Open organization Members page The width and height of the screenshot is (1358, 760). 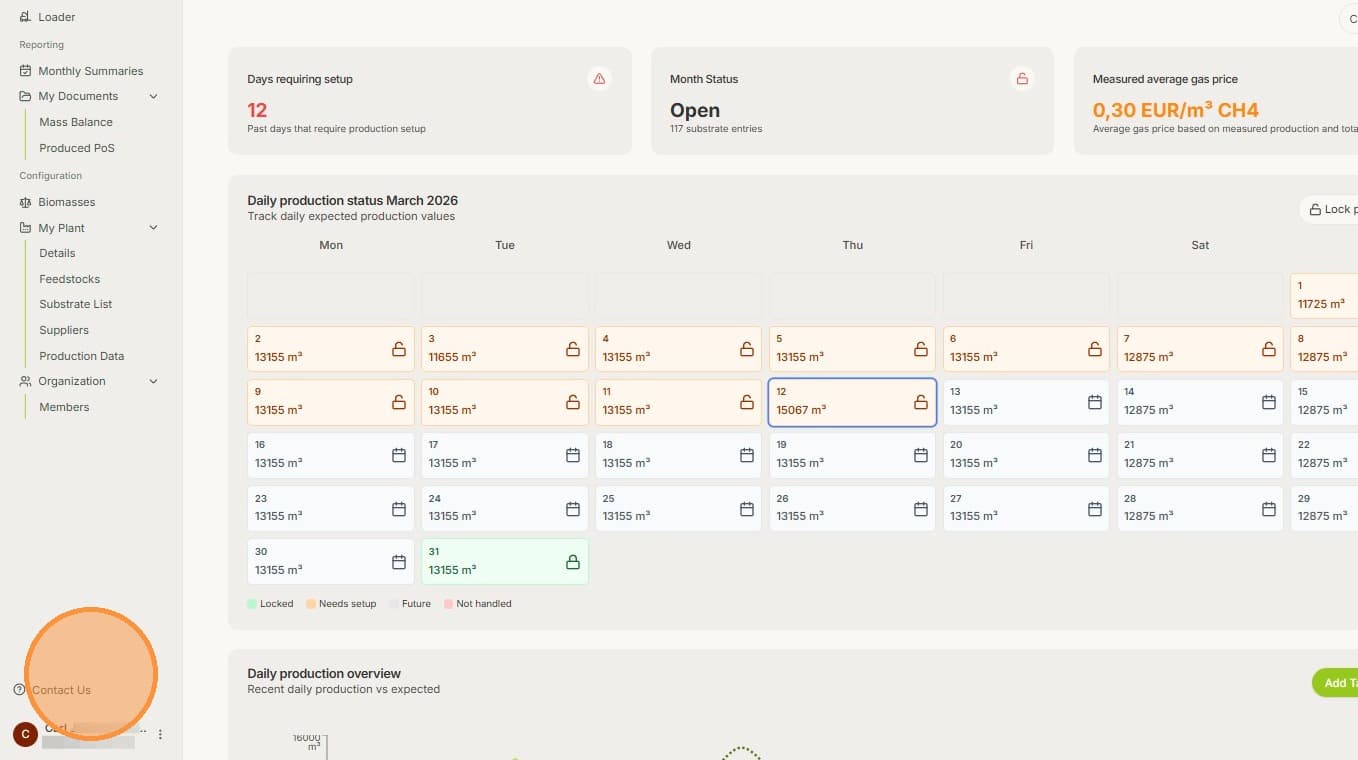(64, 407)
